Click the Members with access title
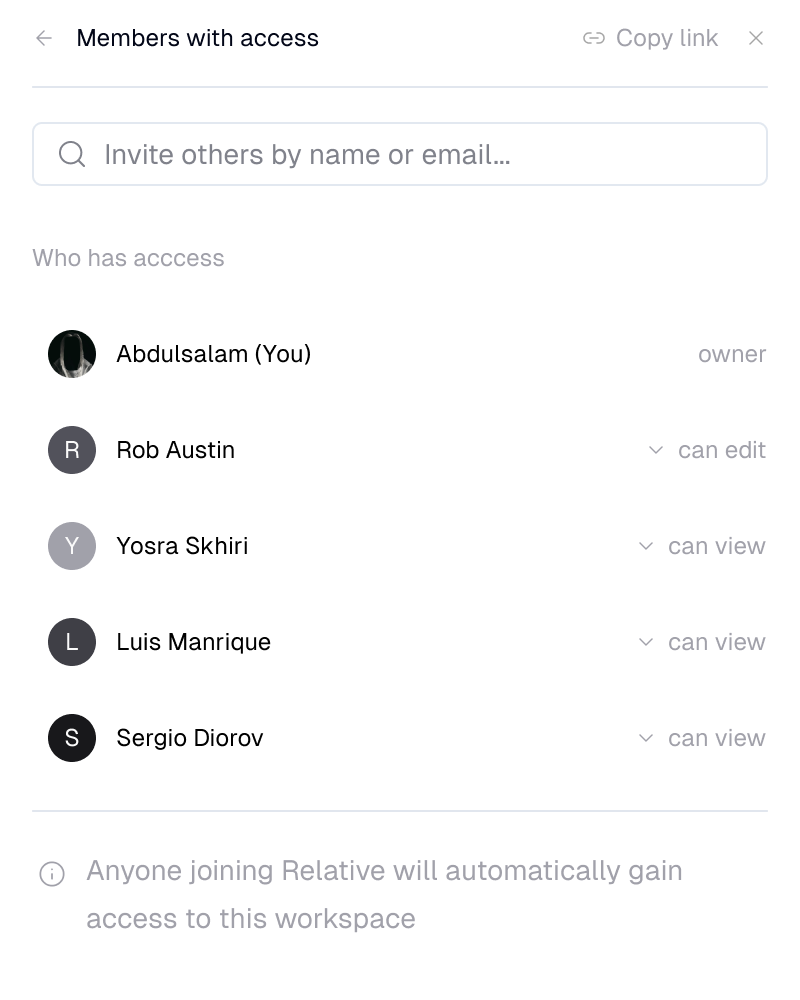Image resolution: width=800 pixels, height=1000 pixels. pyautogui.click(x=197, y=38)
